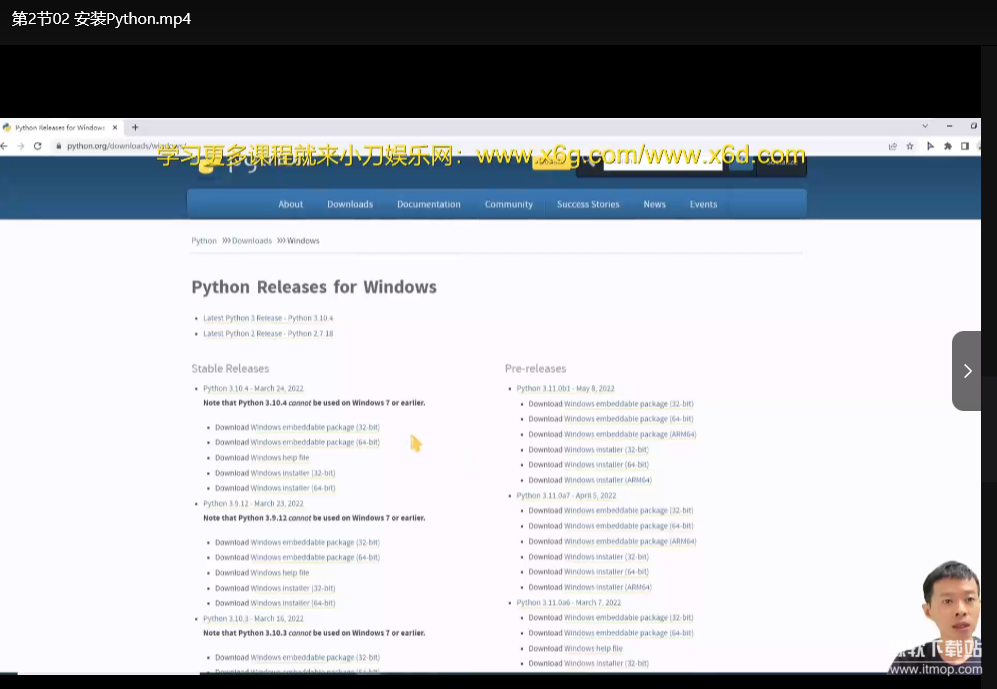
Task: Click the tab search chevron in title bar
Action: pos(925,126)
